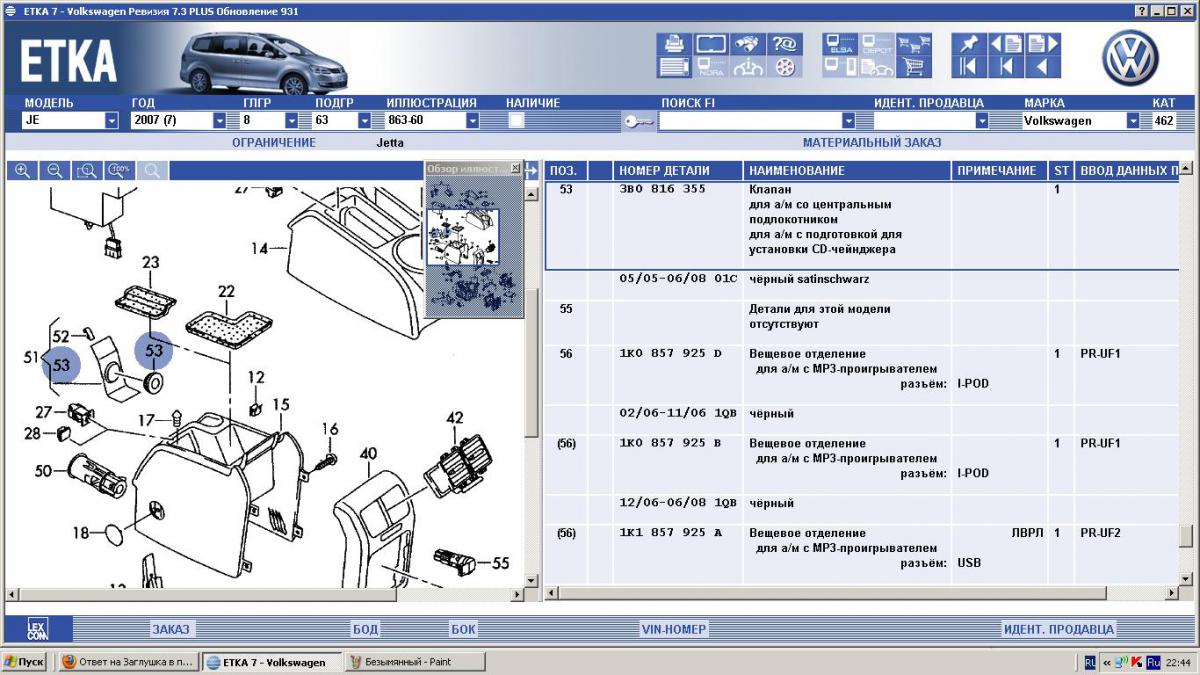Zoom out of the illustration
Image resolution: width=1200 pixels, height=675 pixels.
tap(55, 171)
